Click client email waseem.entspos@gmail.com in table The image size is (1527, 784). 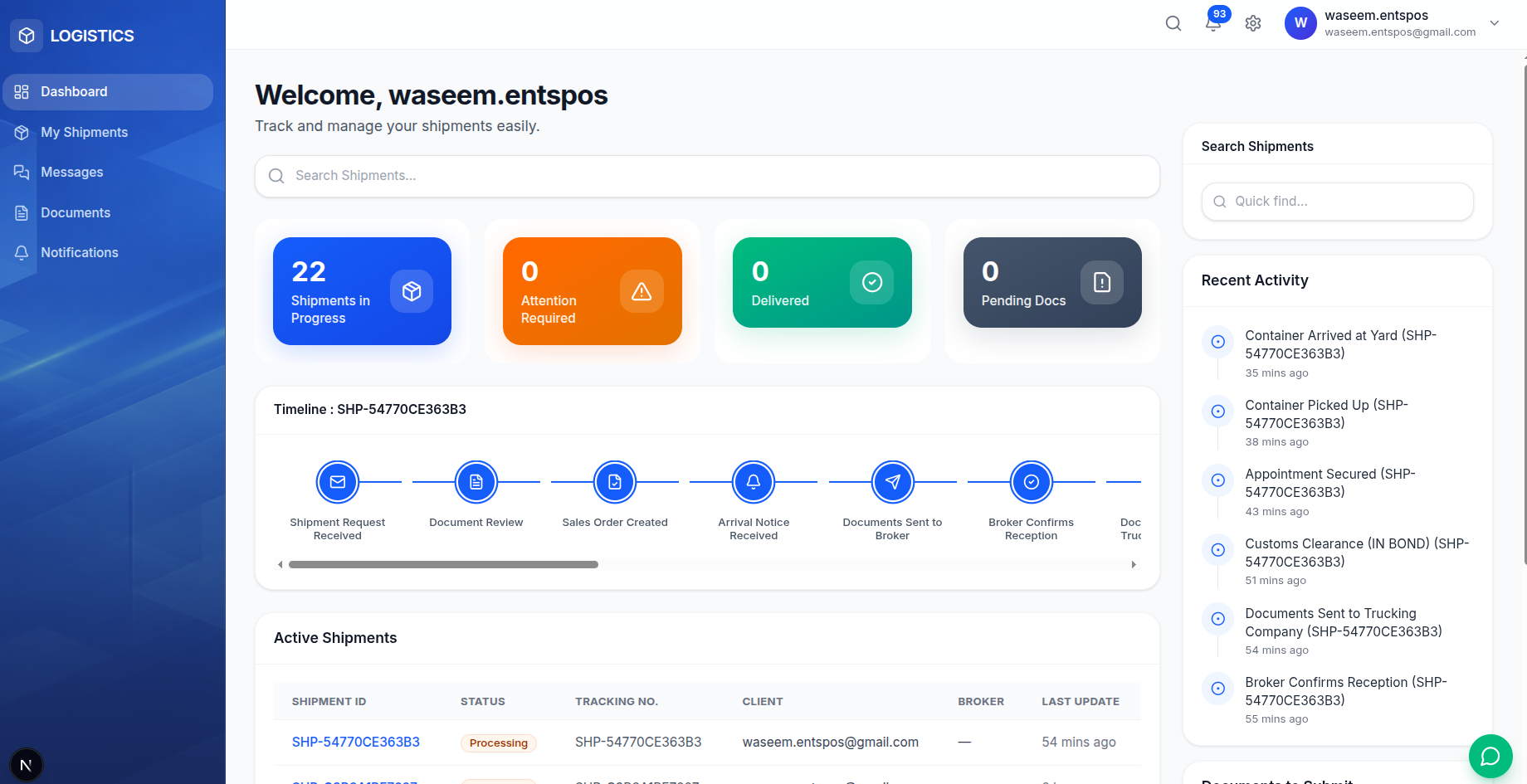click(x=831, y=743)
